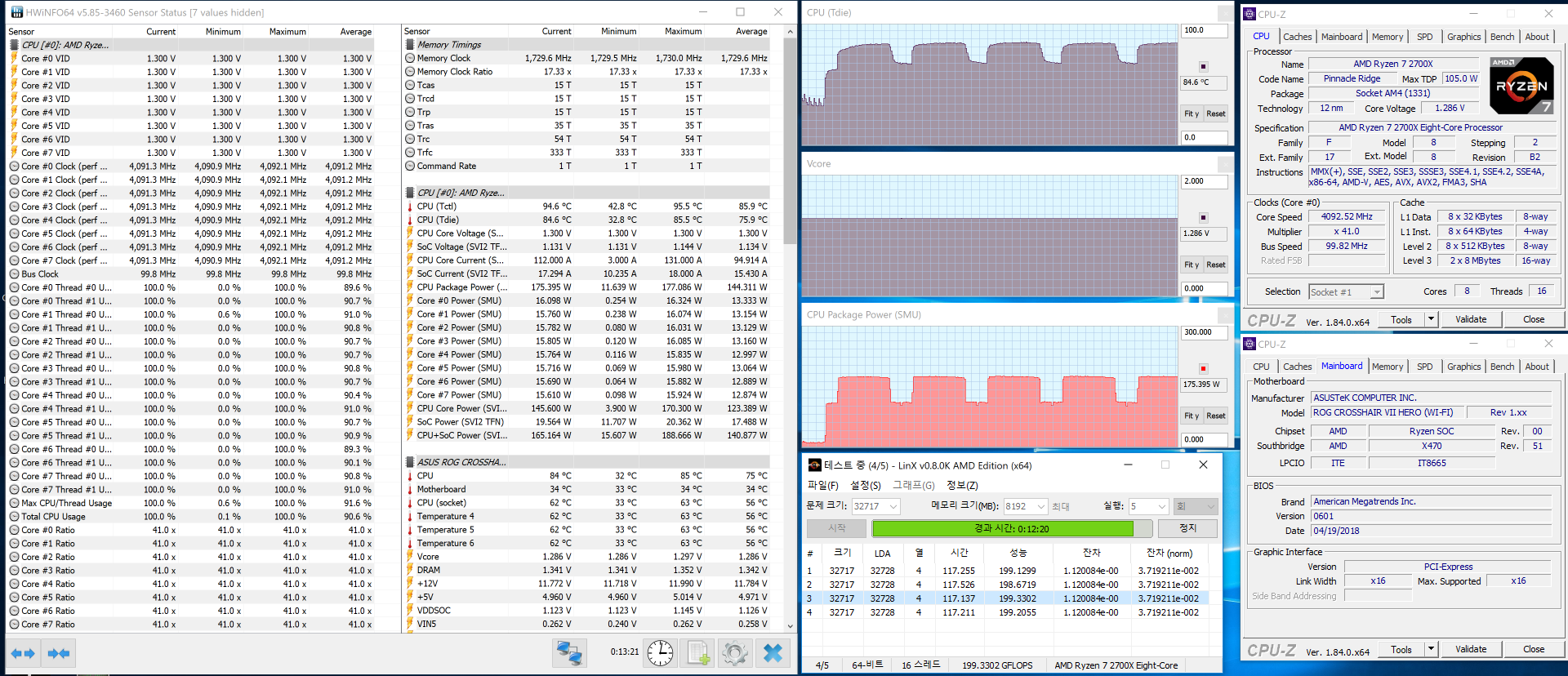Click CPU Package Power minimum field 0.000
The height and width of the screenshot is (676, 1568).
tap(1204, 439)
